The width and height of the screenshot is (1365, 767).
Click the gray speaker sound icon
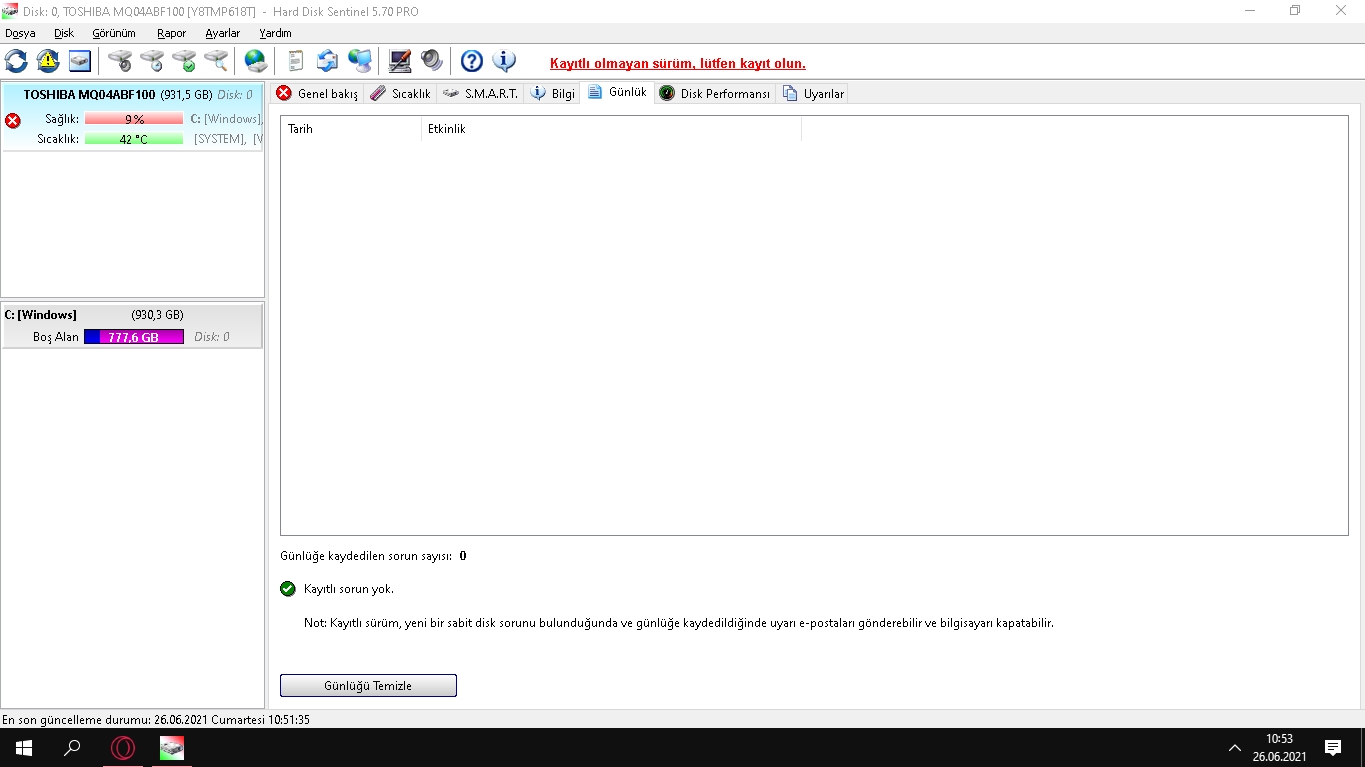pyautogui.click(x=432, y=61)
